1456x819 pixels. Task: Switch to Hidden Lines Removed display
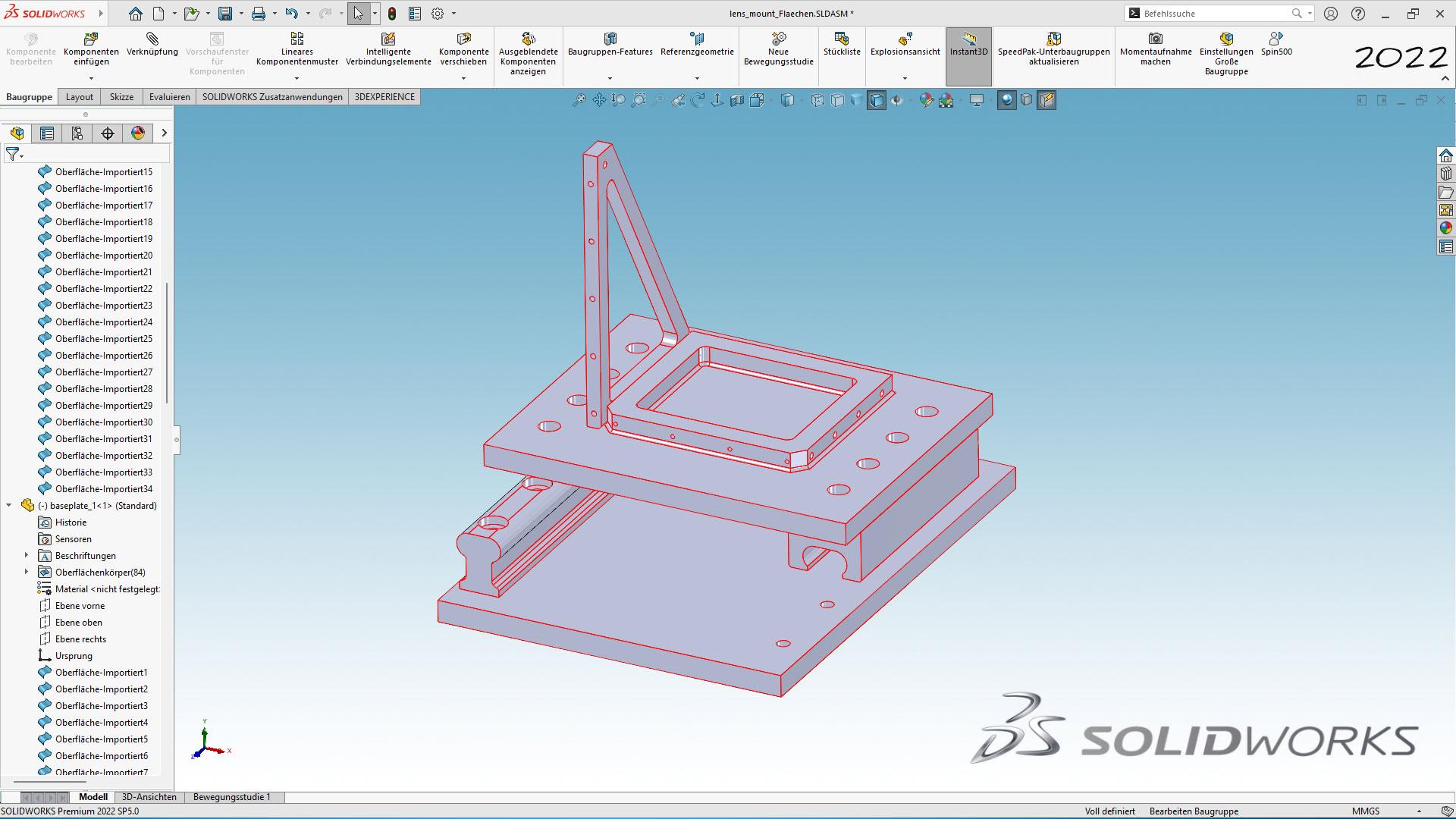[x=837, y=100]
